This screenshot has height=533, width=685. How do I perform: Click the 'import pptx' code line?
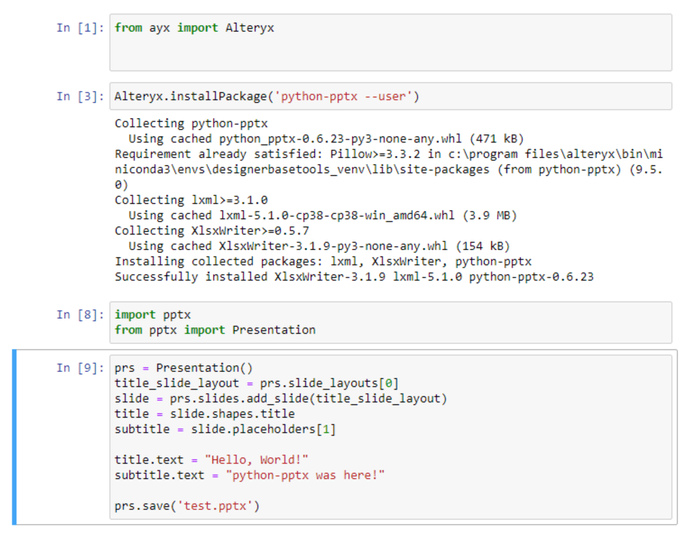152,315
